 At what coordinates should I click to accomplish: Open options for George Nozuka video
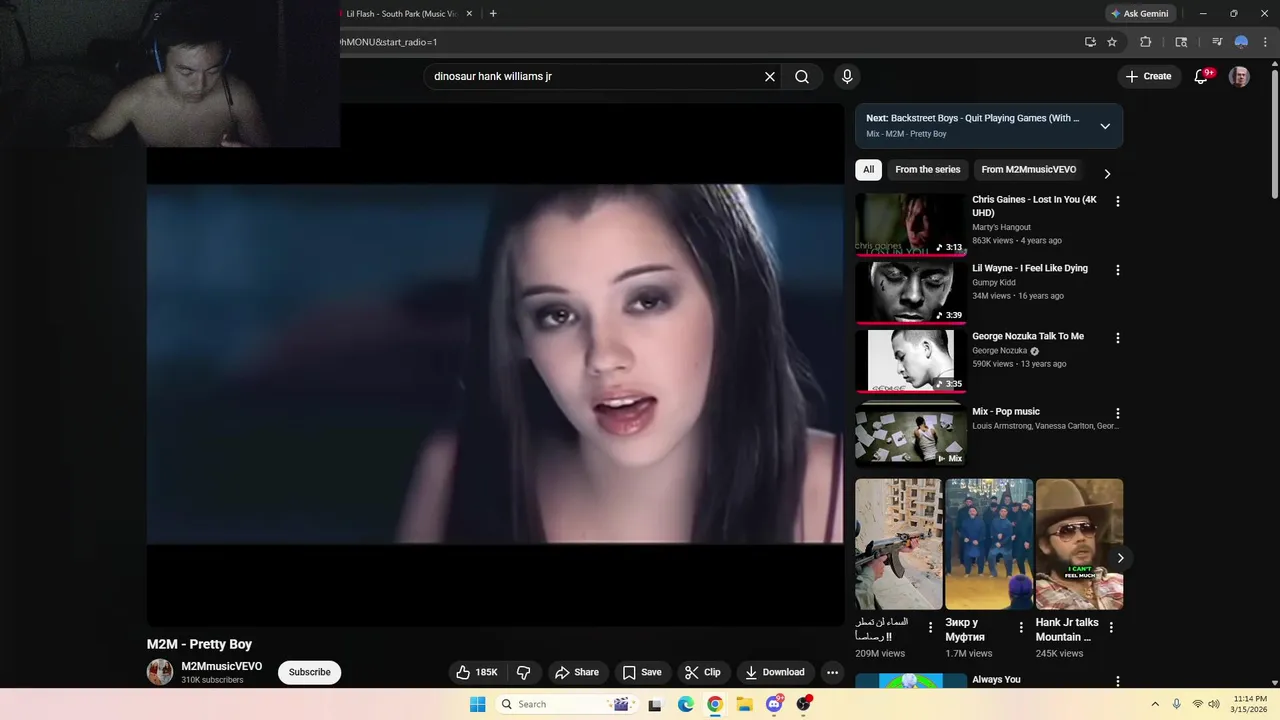point(1118,338)
